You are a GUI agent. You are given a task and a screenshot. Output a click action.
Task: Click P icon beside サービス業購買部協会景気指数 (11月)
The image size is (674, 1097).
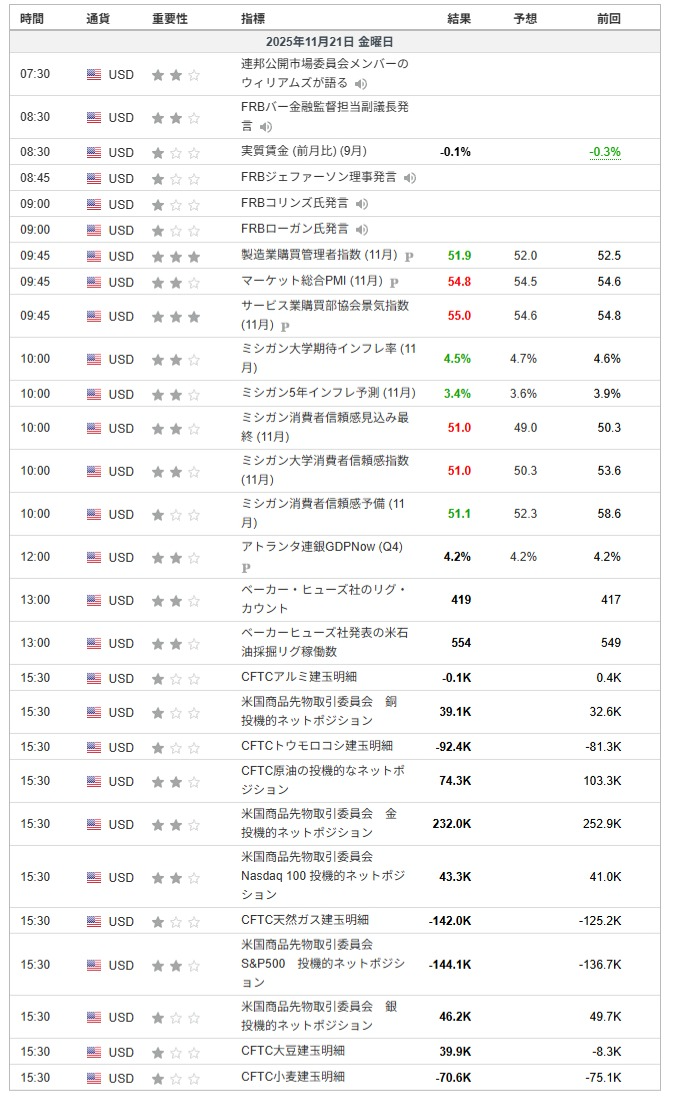[285, 326]
